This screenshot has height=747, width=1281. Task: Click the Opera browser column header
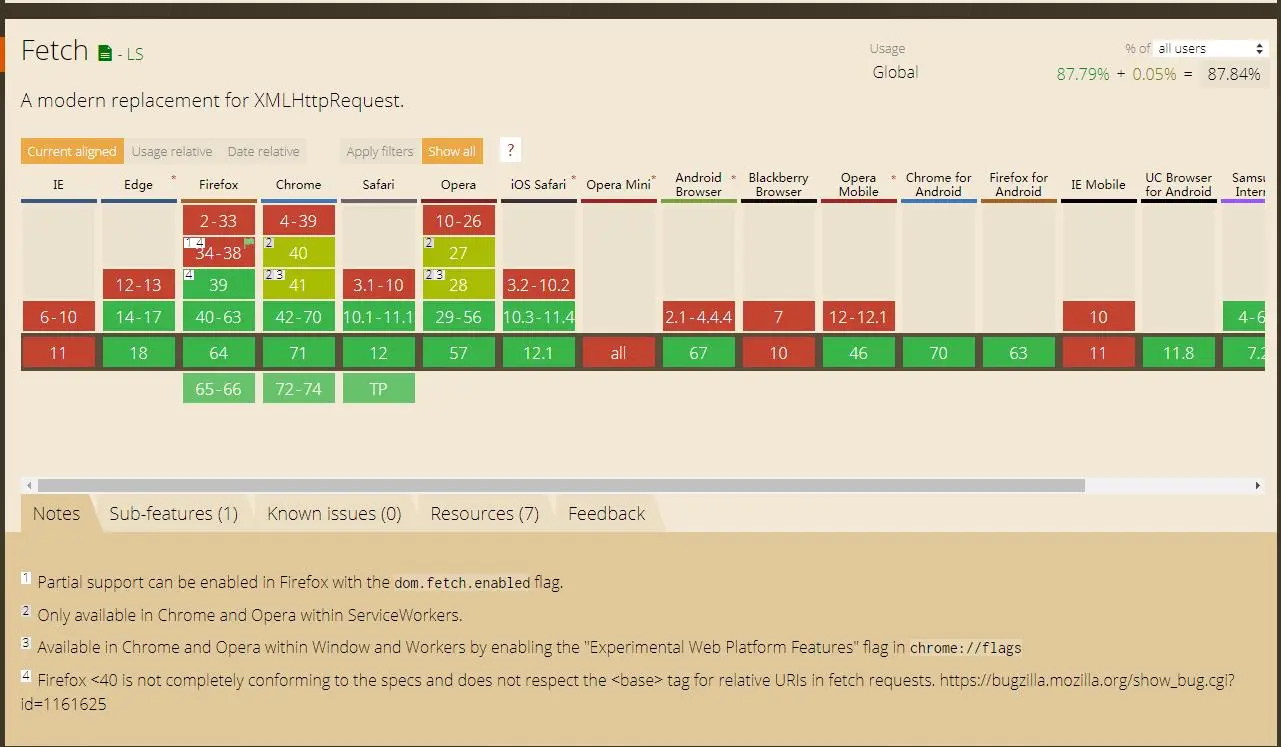pyautogui.click(x=458, y=185)
